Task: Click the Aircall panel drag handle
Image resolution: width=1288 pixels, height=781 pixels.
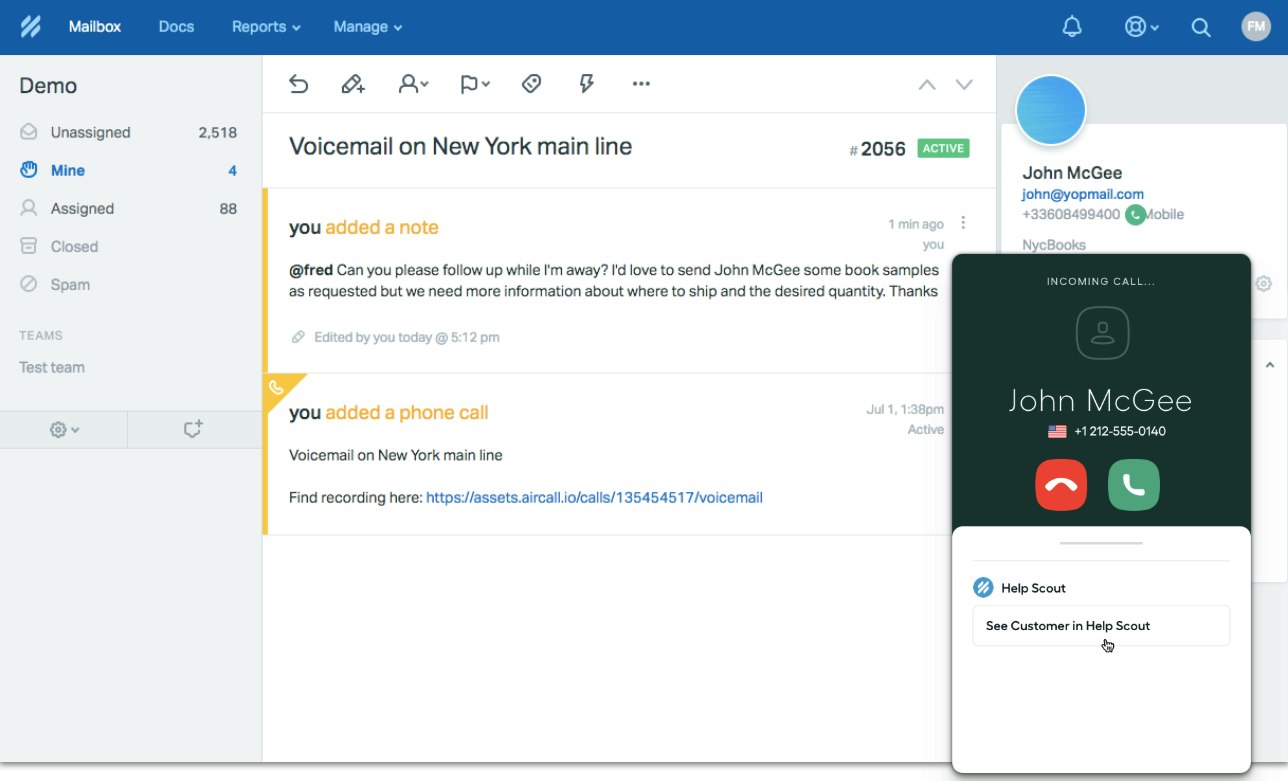Action: tap(1101, 543)
